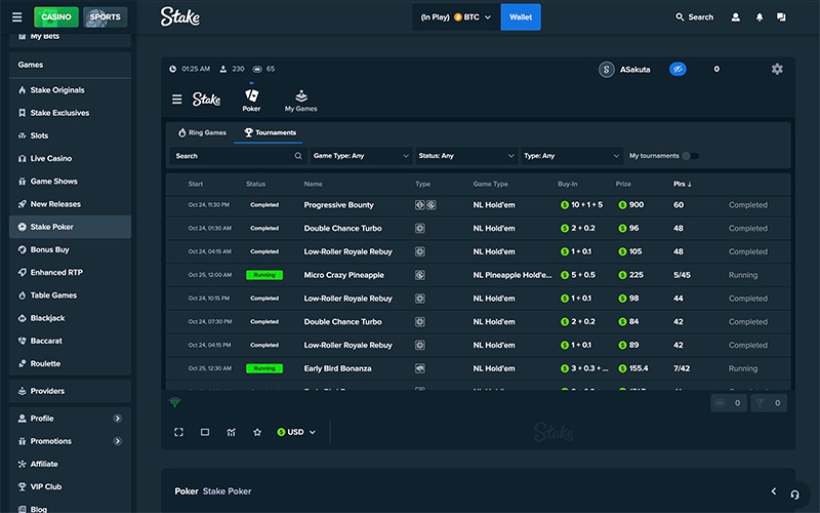Switch to CASINO mode

(56, 17)
